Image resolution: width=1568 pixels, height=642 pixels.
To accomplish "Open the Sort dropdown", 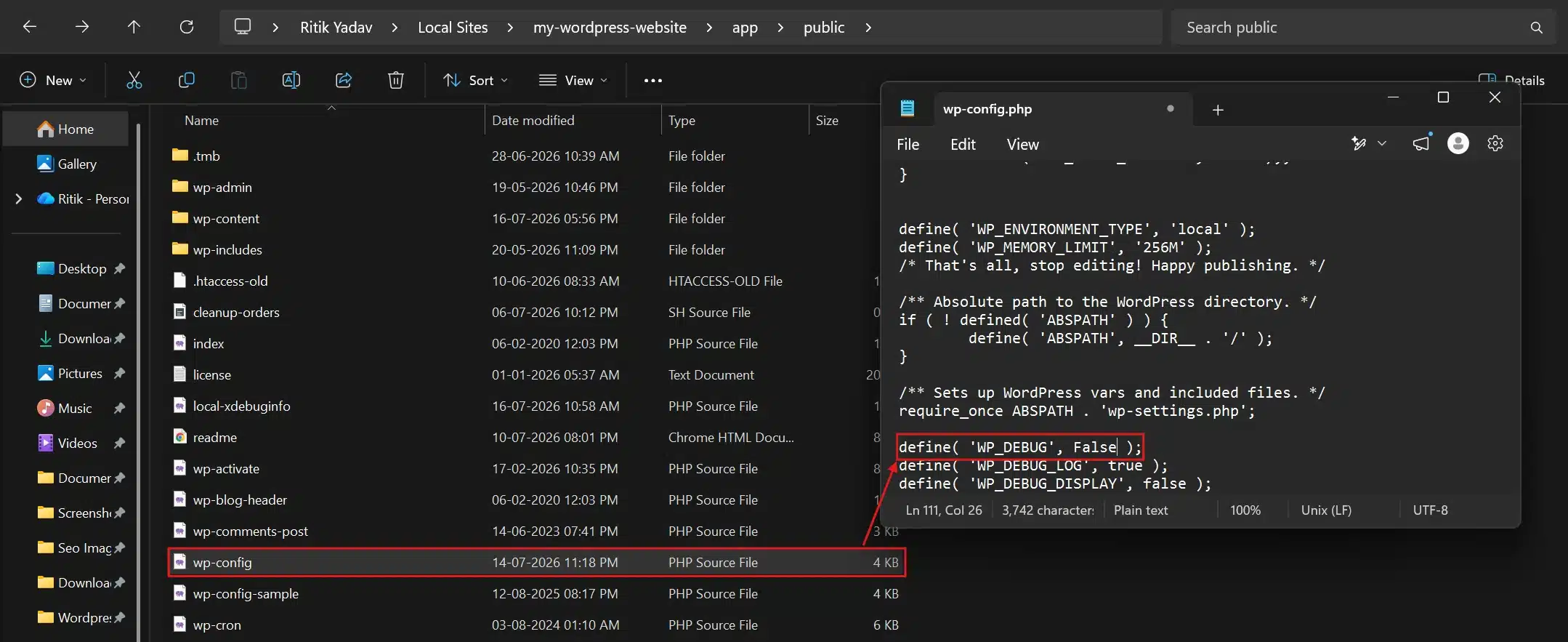I will 476,80.
